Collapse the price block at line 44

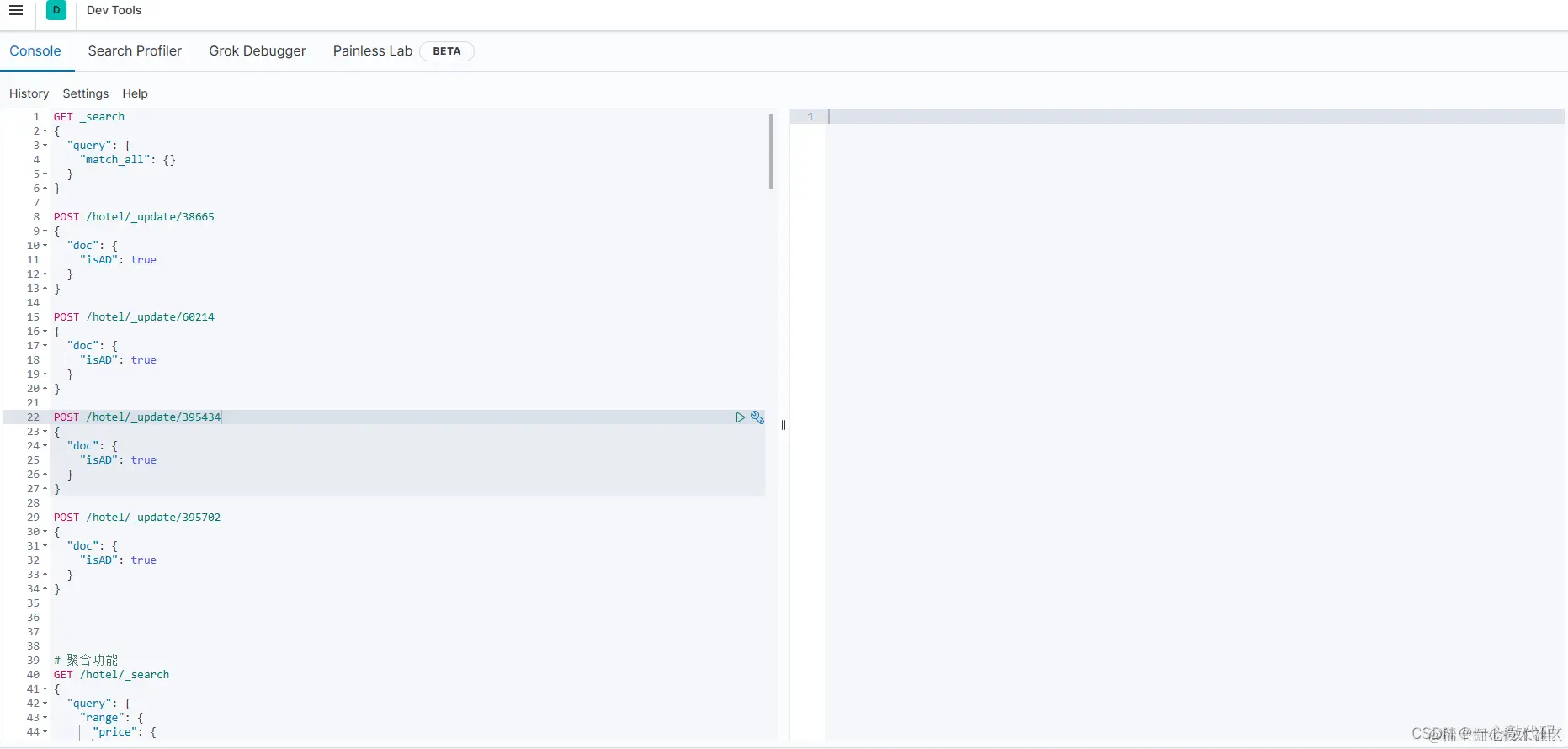(45, 732)
